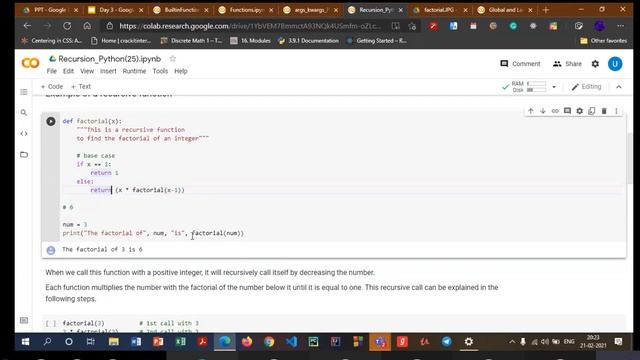
Task: Open the table of contents sidebar
Action: click(24, 92)
